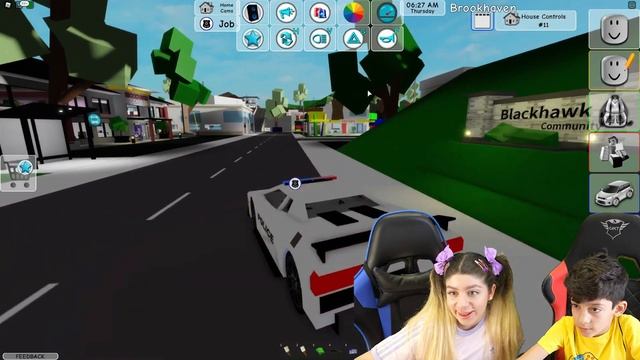Click the speedometer vehicle speed icon
This screenshot has width=640, height=360.
pyautogui.click(x=387, y=13)
